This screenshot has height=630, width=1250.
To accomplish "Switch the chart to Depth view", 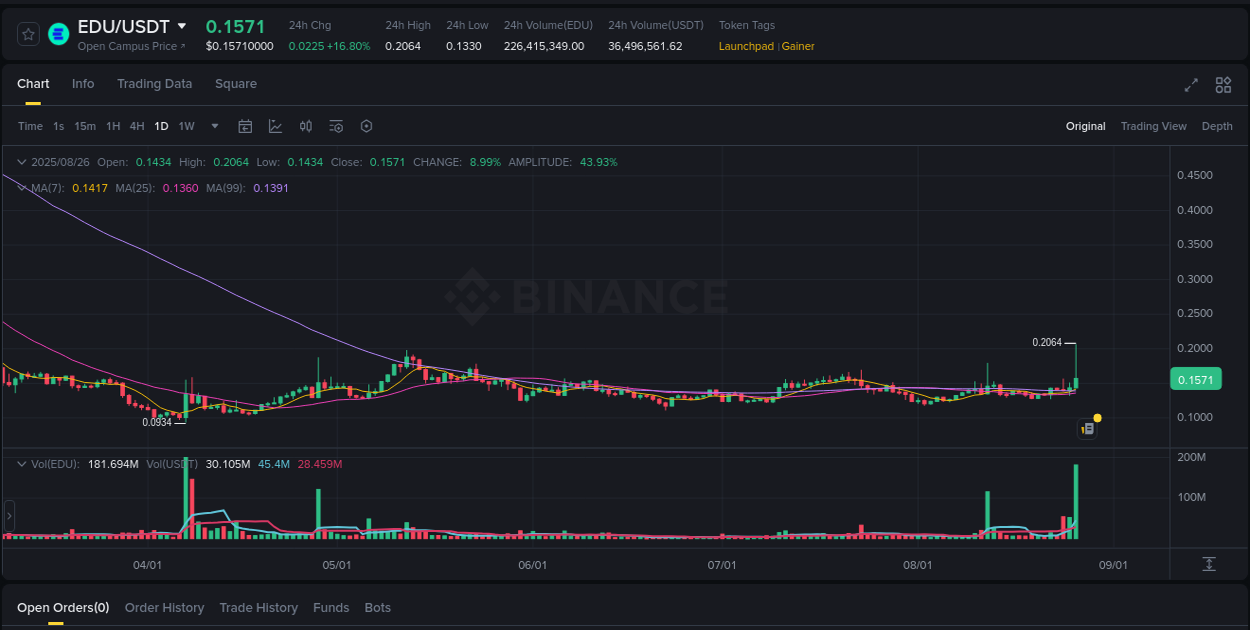I will [1217, 126].
